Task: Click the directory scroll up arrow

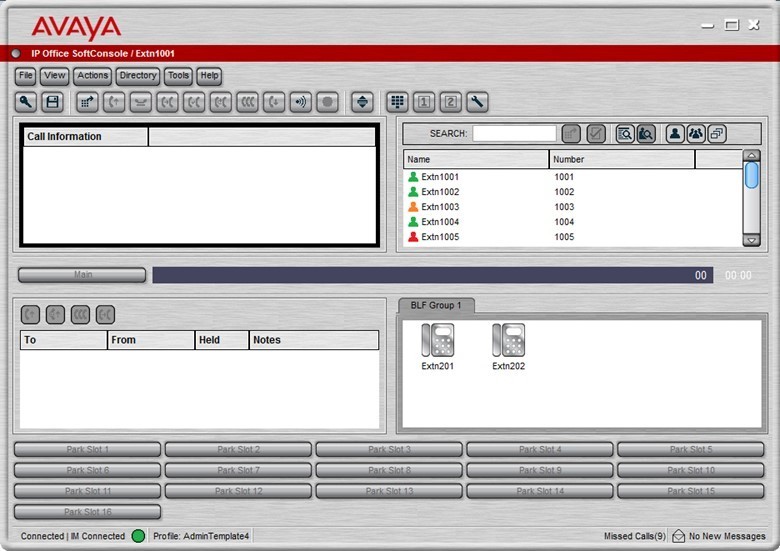Action: tap(752, 155)
